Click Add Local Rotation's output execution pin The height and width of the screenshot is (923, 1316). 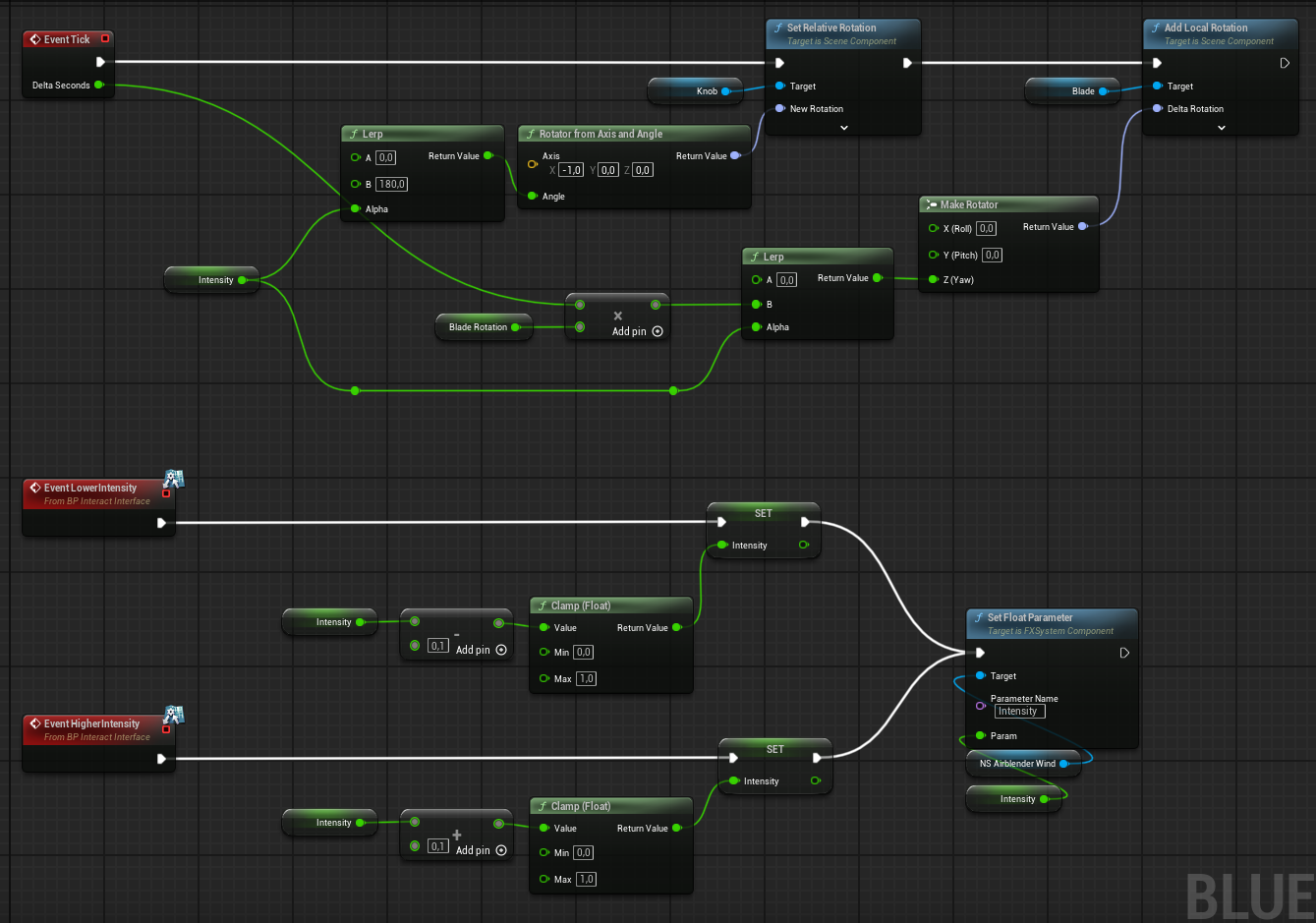(x=1285, y=63)
